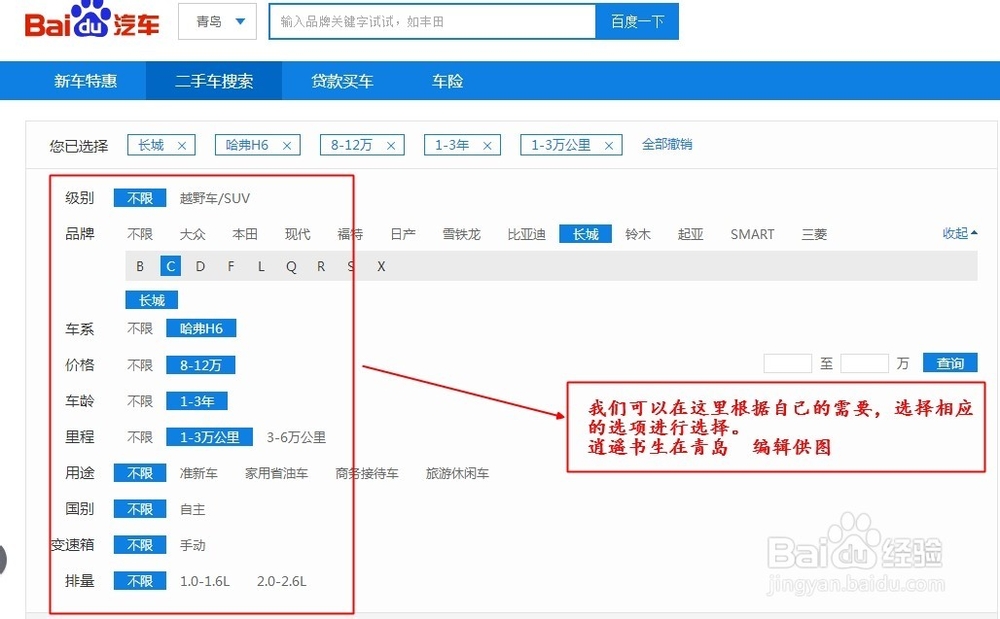This screenshot has height=619, width=1000.
Task: Select 越野车/SUV level option
Action: coord(215,198)
